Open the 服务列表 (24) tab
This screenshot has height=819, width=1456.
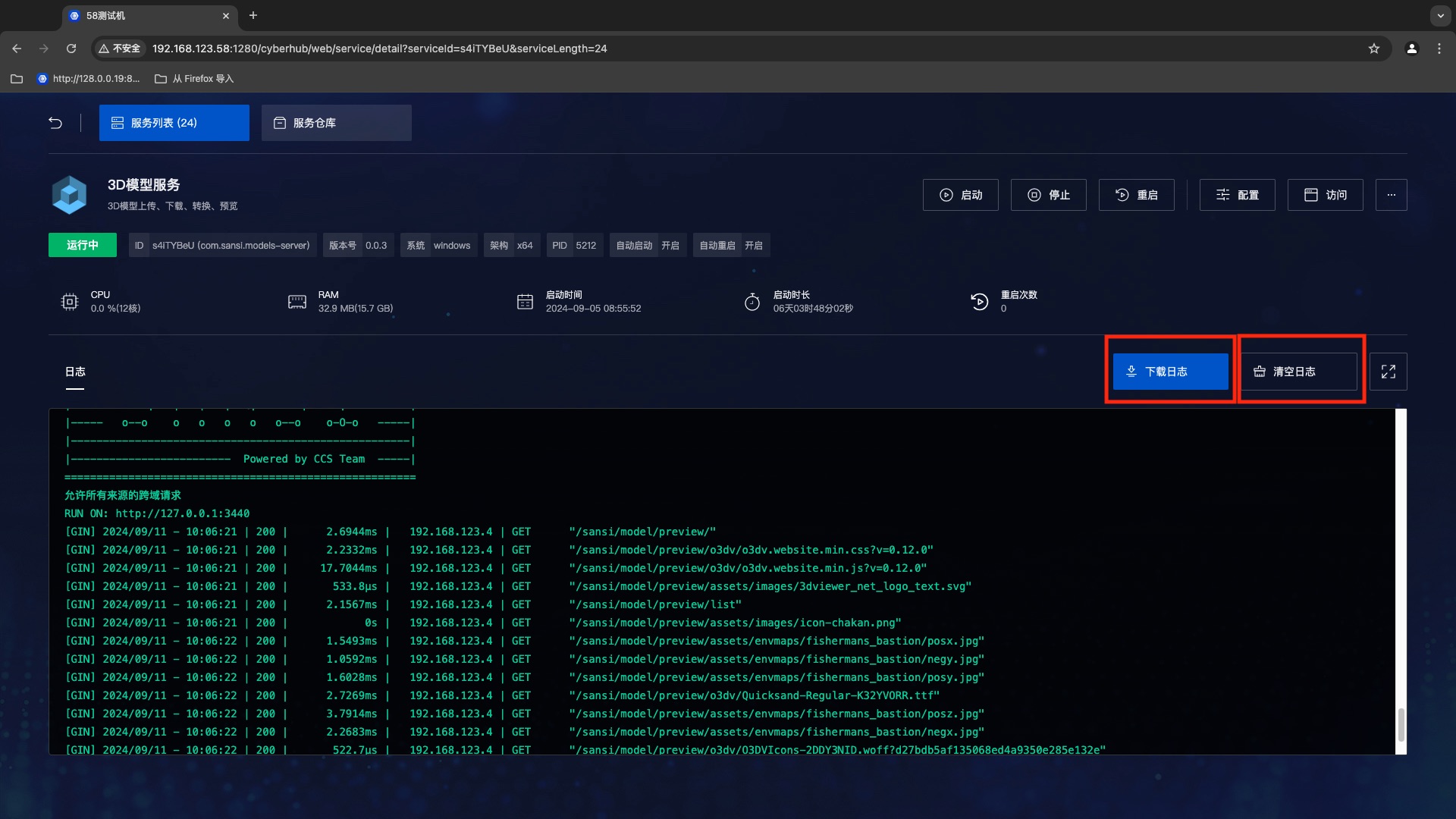click(174, 123)
